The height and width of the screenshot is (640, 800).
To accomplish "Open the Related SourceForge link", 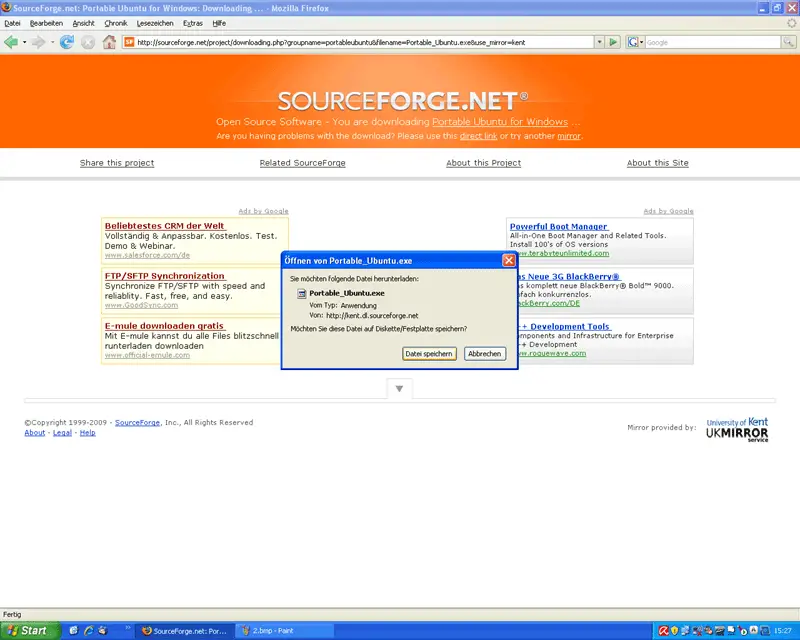I will click(303, 163).
